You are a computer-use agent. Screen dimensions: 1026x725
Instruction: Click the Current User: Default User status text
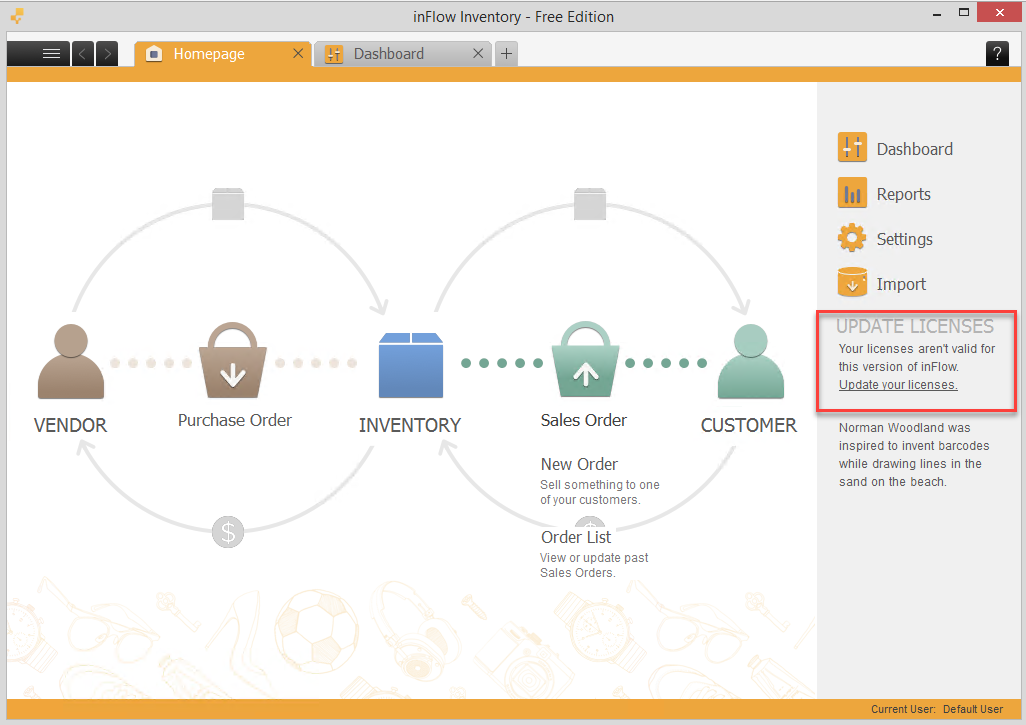tap(936, 709)
